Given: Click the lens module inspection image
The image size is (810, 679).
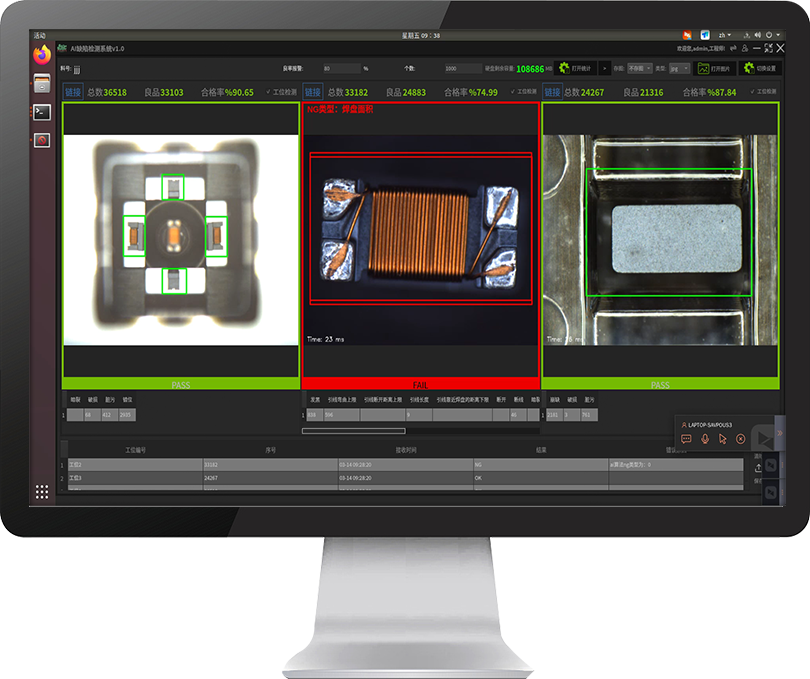Looking at the screenshot, I should tap(181, 240).
